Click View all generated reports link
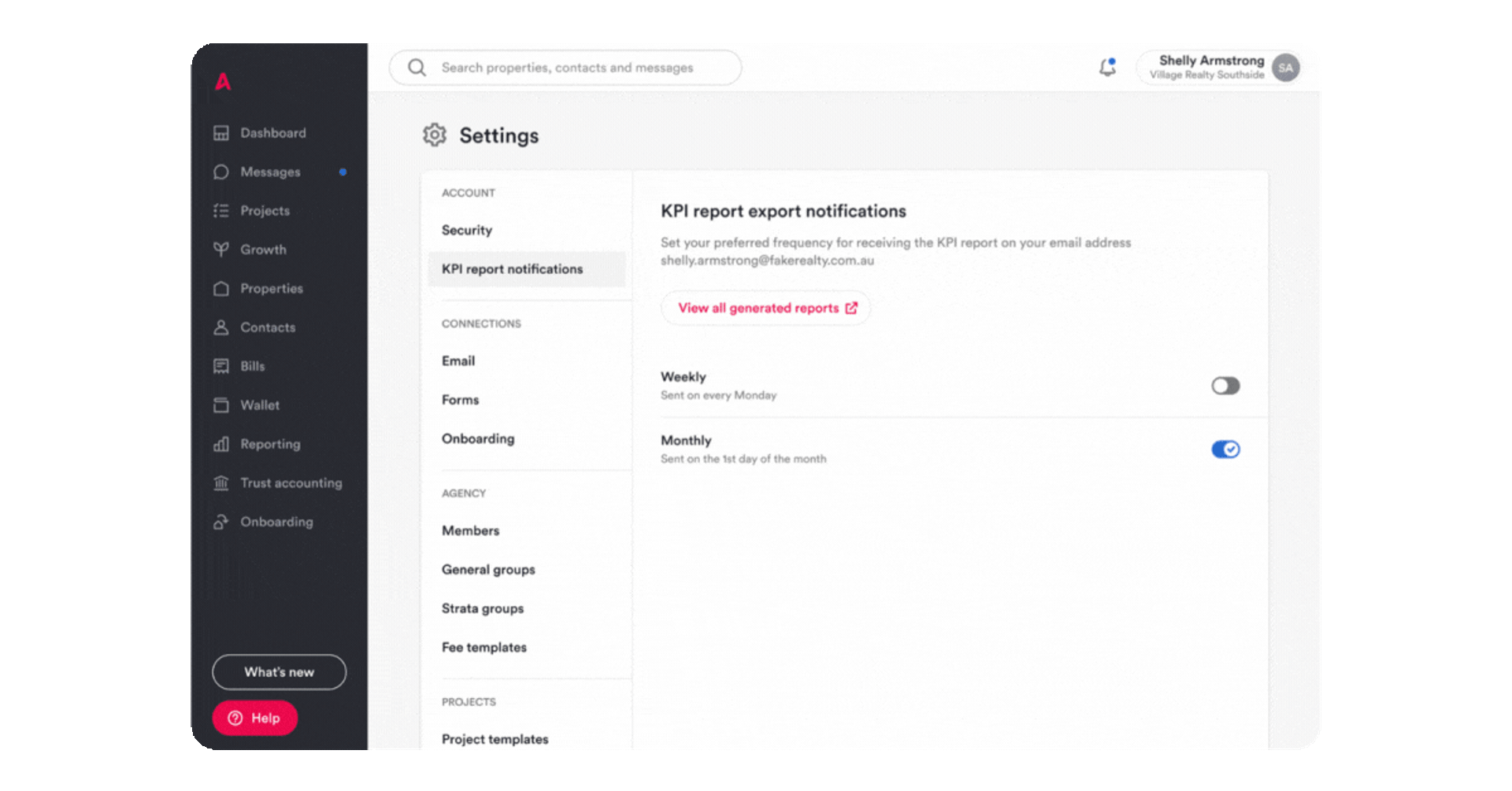The height and width of the screenshot is (791, 1512). click(766, 309)
